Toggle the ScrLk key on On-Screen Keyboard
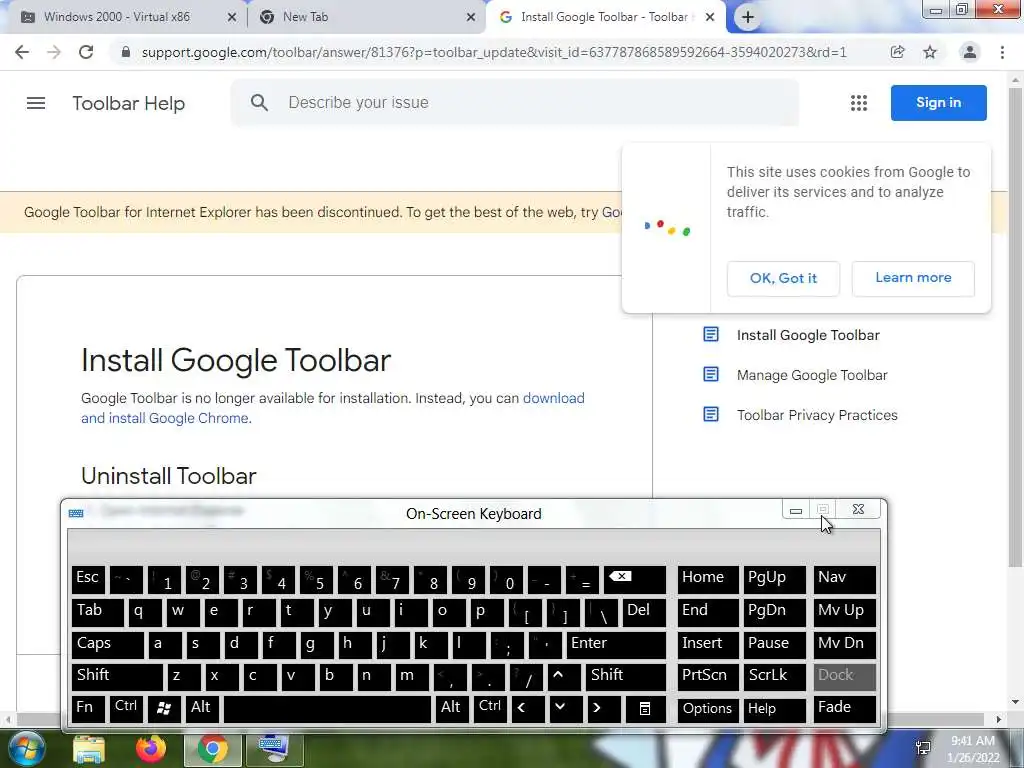The image size is (1024, 768). [x=775, y=677]
